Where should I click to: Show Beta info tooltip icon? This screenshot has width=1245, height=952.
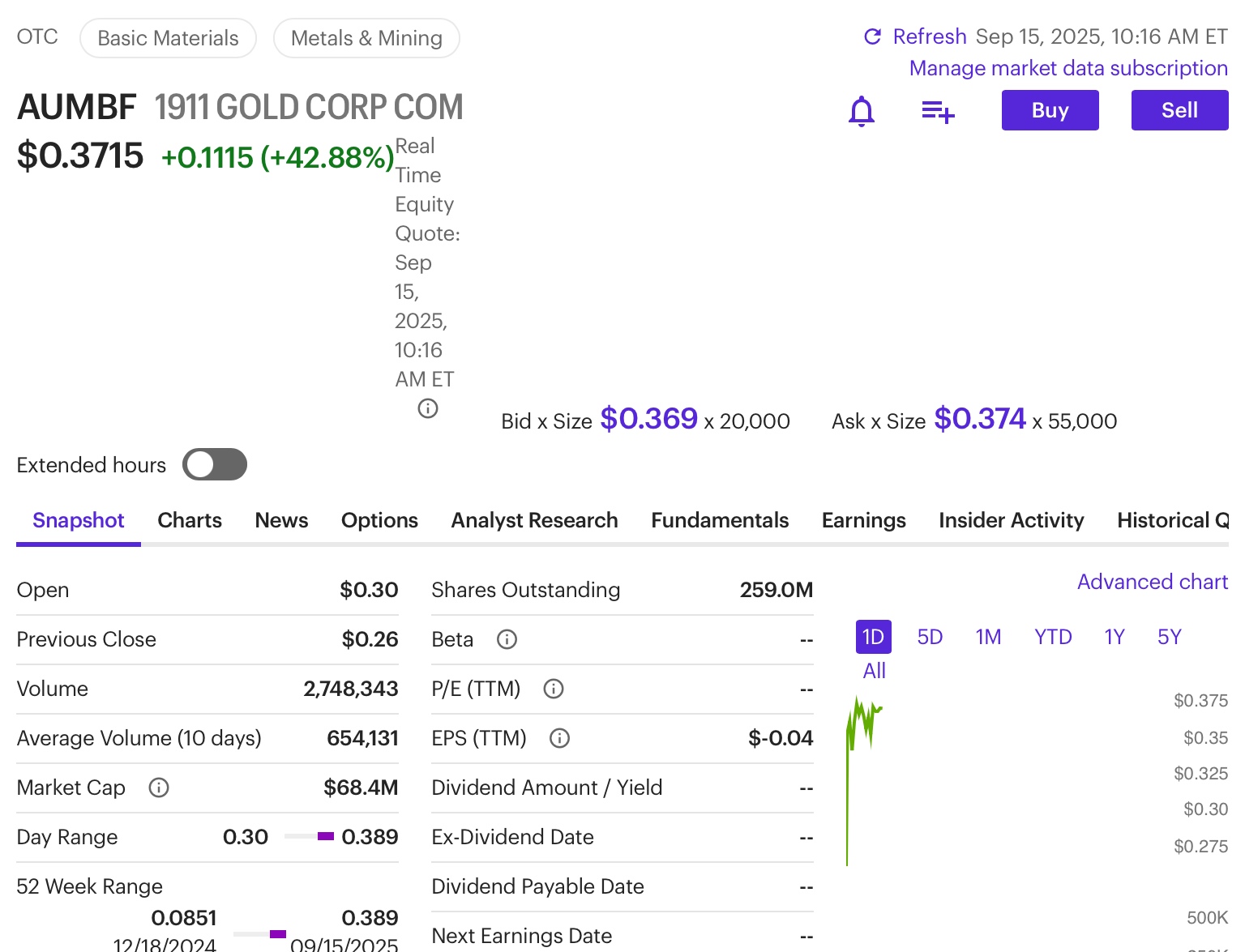507,639
